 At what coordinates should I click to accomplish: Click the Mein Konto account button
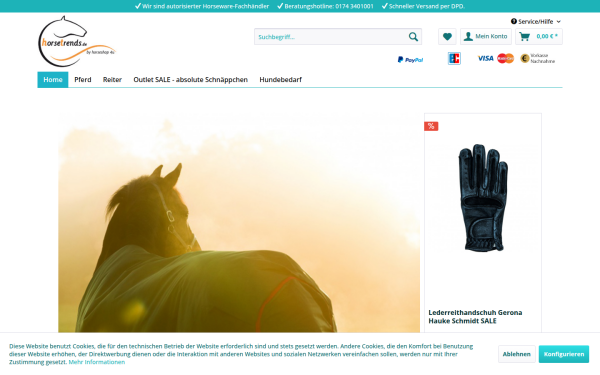tap(486, 37)
